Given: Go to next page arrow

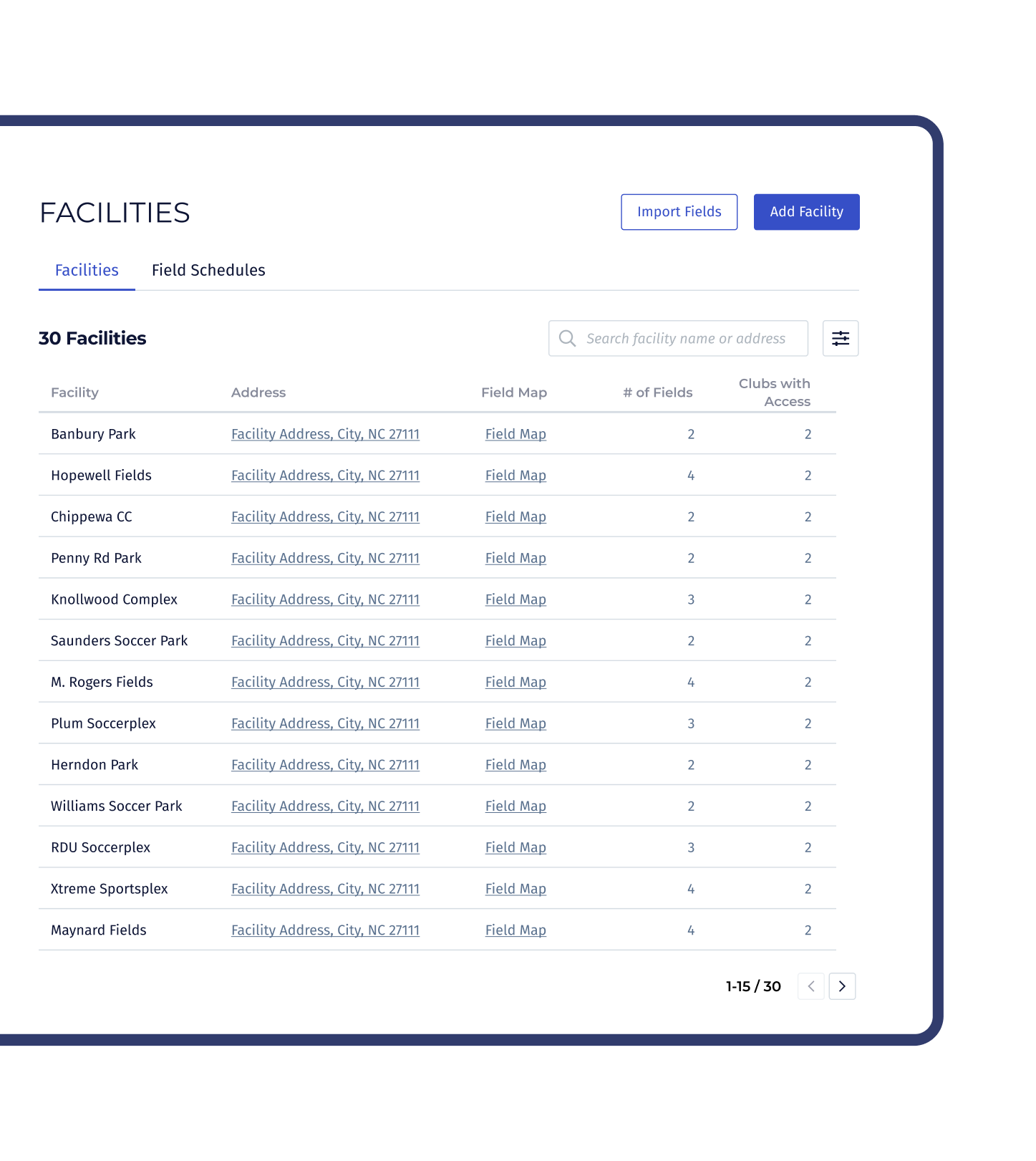Looking at the screenshot, I should pos(842,986).
